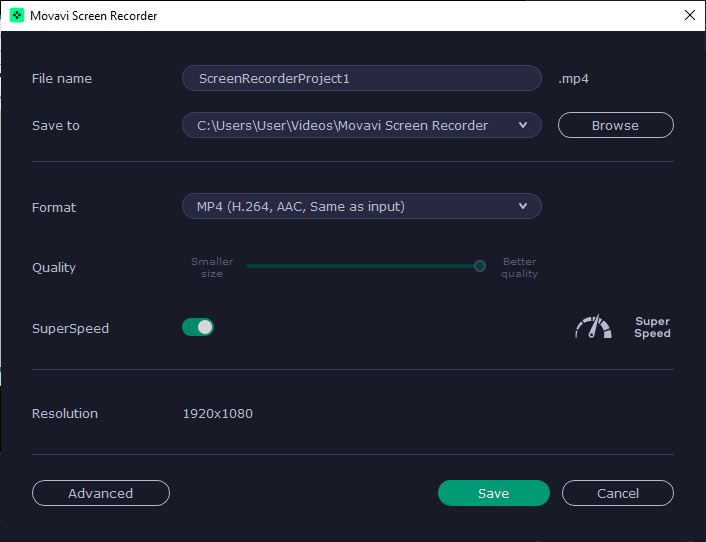The image size is (706, 542).
Task: Click the 'Quality' label
Action: click(54, 267)
